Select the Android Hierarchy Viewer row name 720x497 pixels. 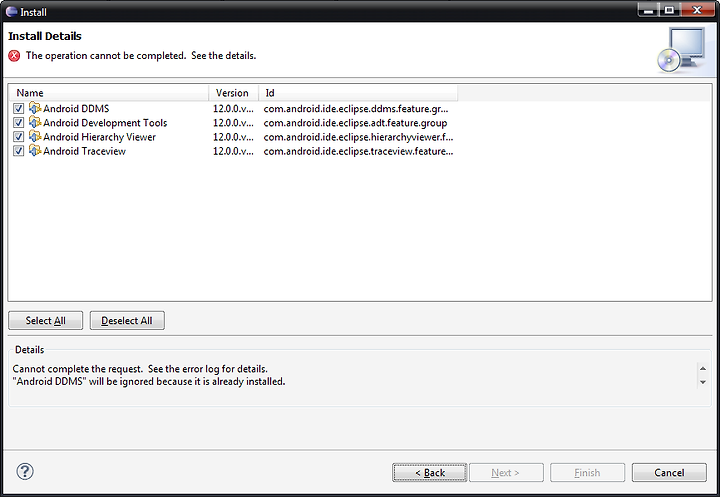(x=100, y=137)
